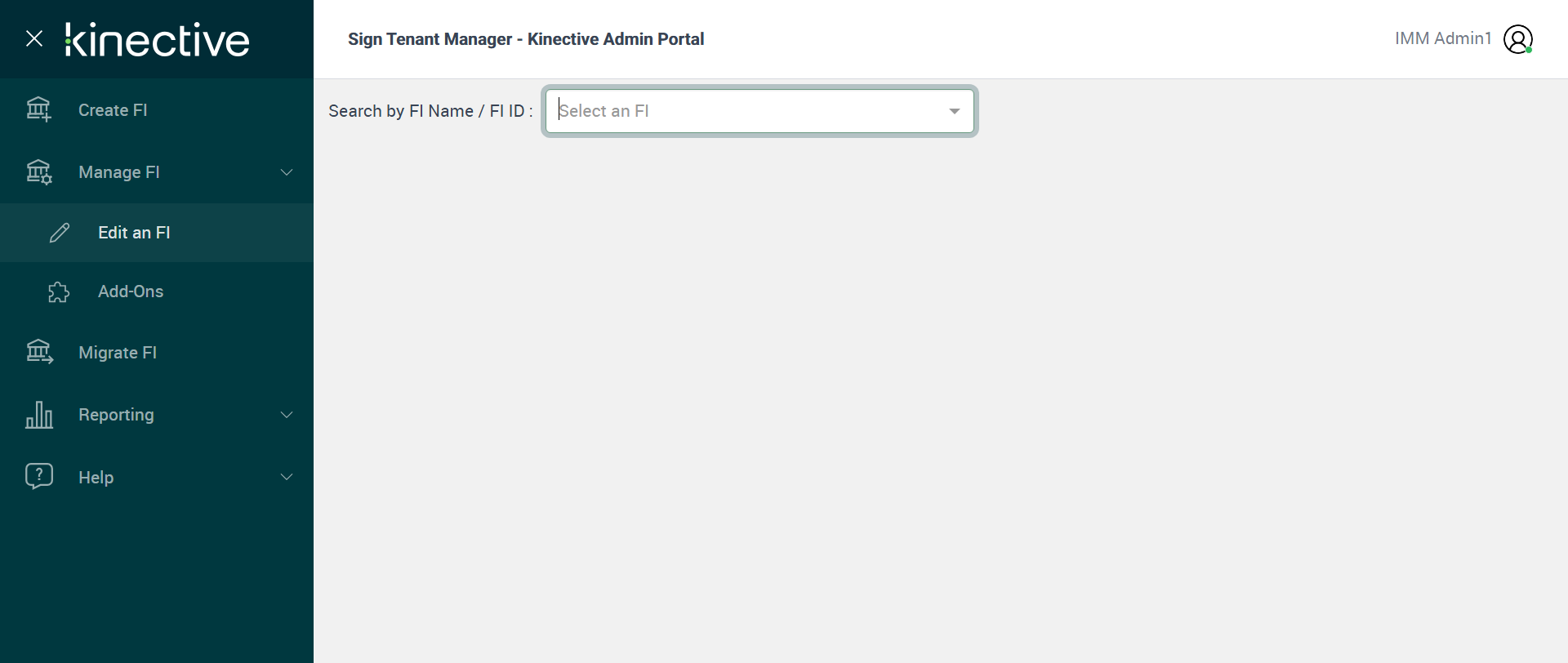Click the Manage FI bank gear icon
This screenshot has height=663, width=1568.
(x=38, y=172)
